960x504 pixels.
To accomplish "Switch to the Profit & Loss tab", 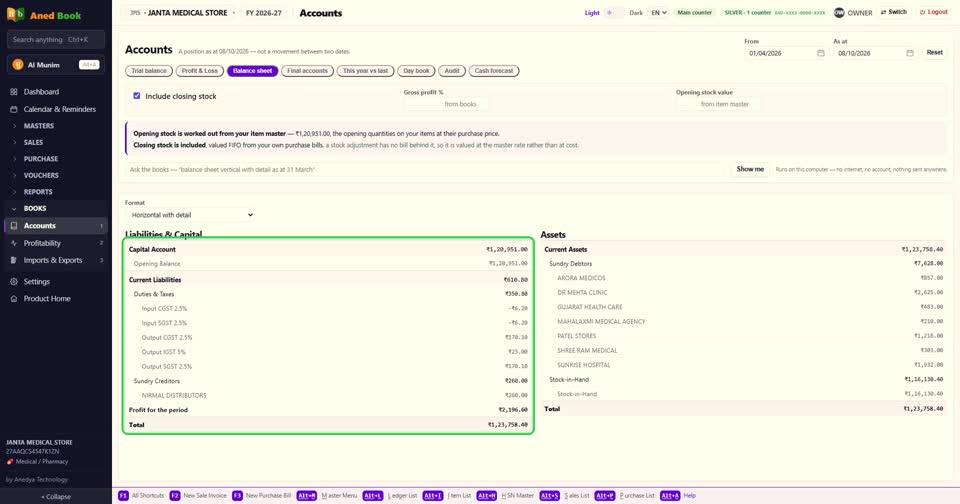I will pos(200,71).
